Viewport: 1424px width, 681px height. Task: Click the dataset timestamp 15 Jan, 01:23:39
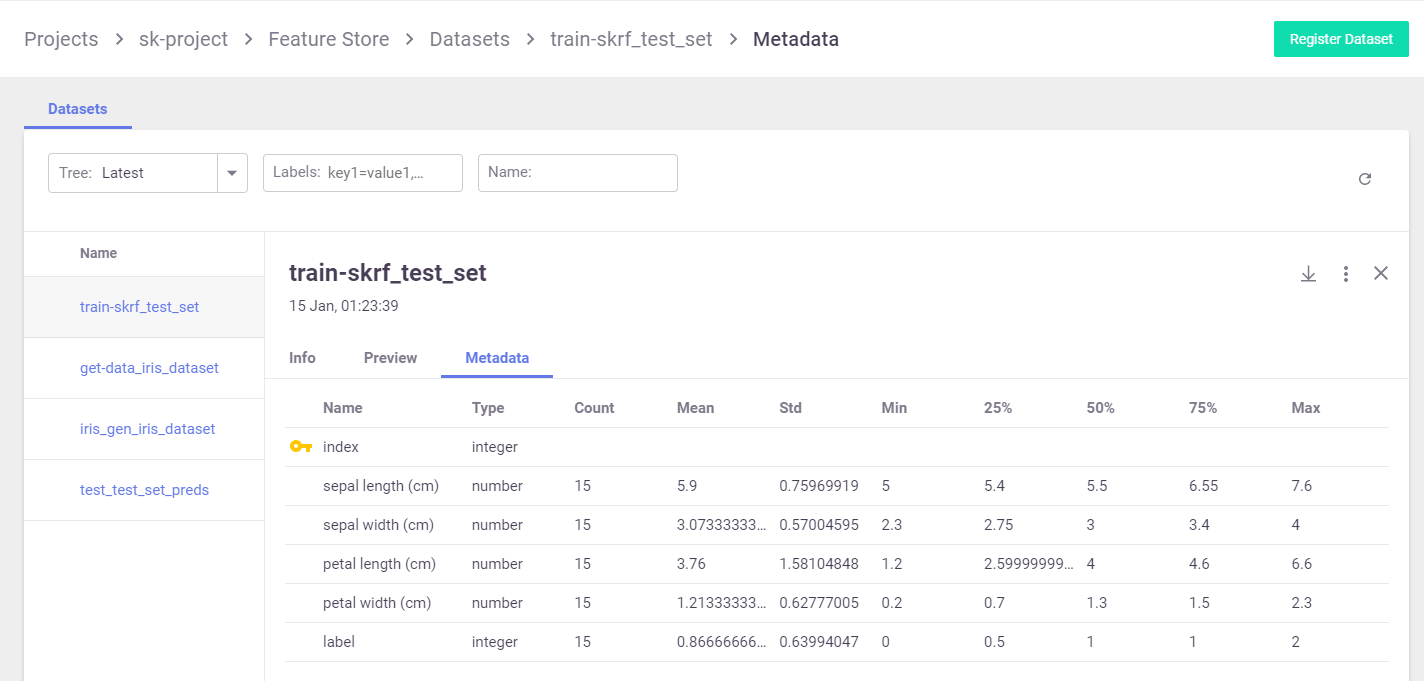pyautogui.click(x=344, y=306)
